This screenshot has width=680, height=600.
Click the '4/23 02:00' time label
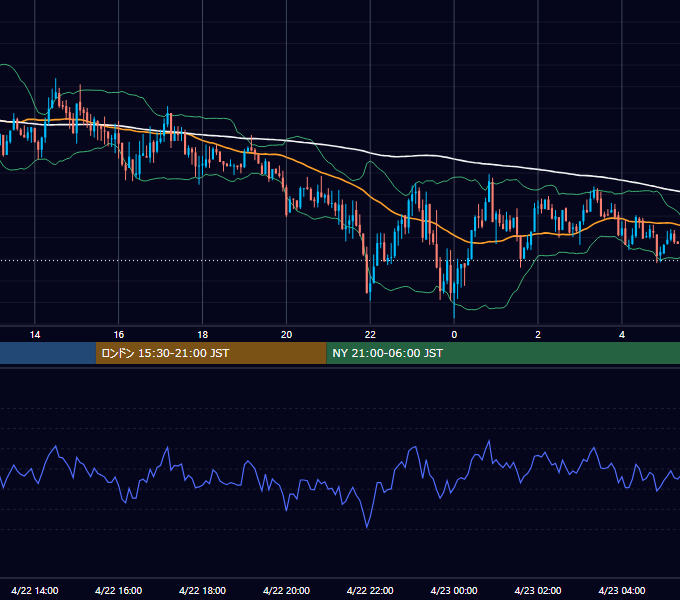(x=538, y=590)
